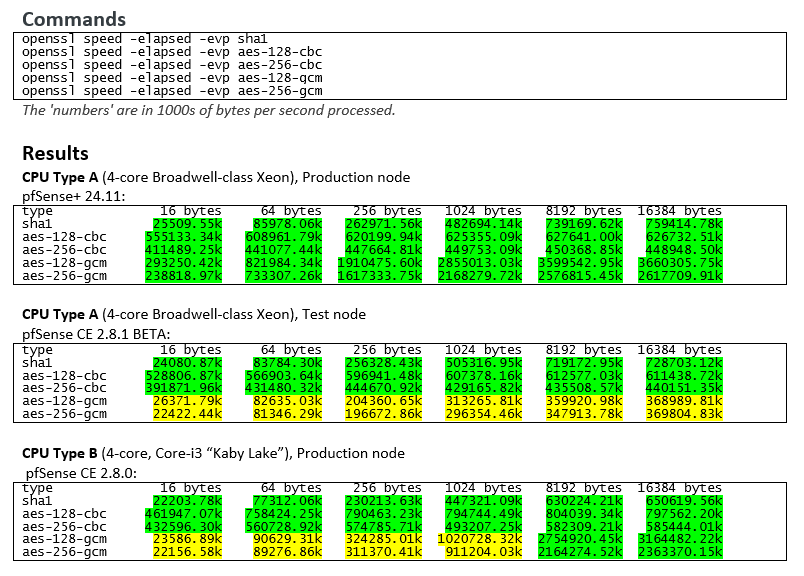
Task: Click value 804039.34k in the CE 2.8.0 table
Action: coord(584,513)
